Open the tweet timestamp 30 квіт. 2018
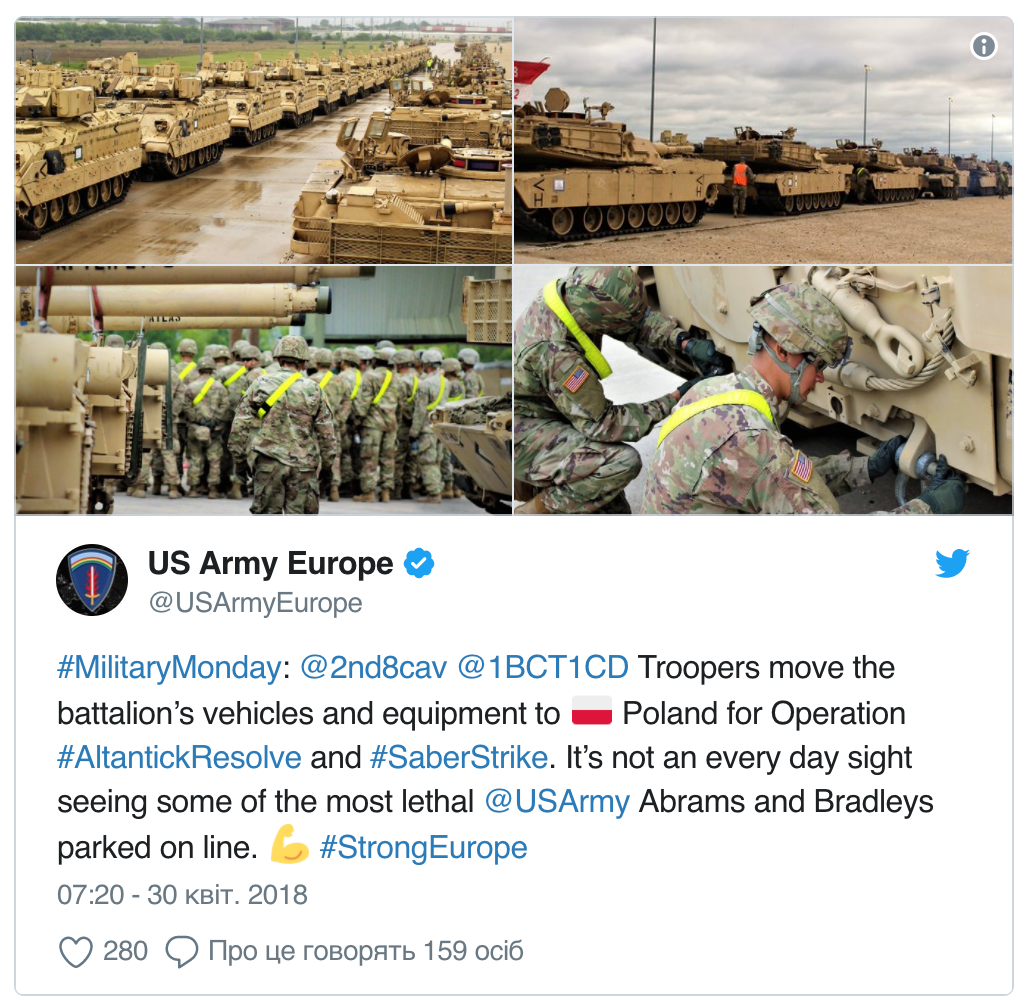The height and width of the screenshot is (1008, 1030). pos(182,895)
